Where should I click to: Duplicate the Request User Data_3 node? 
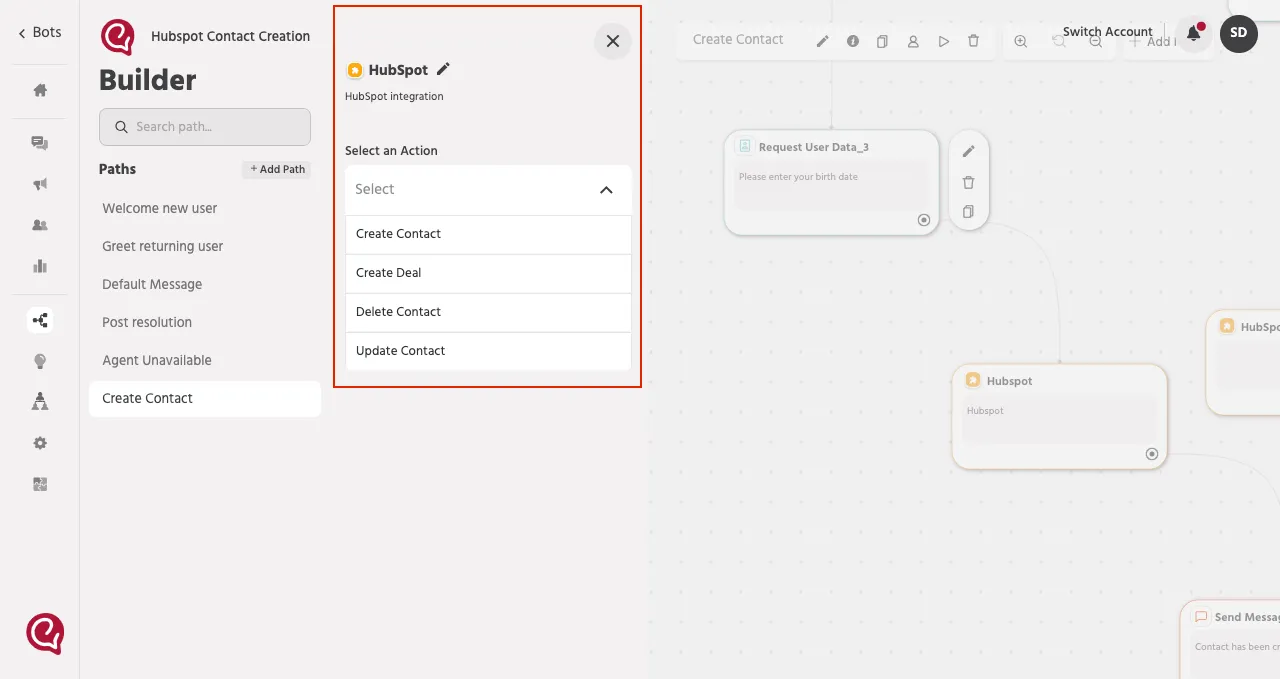968,212
